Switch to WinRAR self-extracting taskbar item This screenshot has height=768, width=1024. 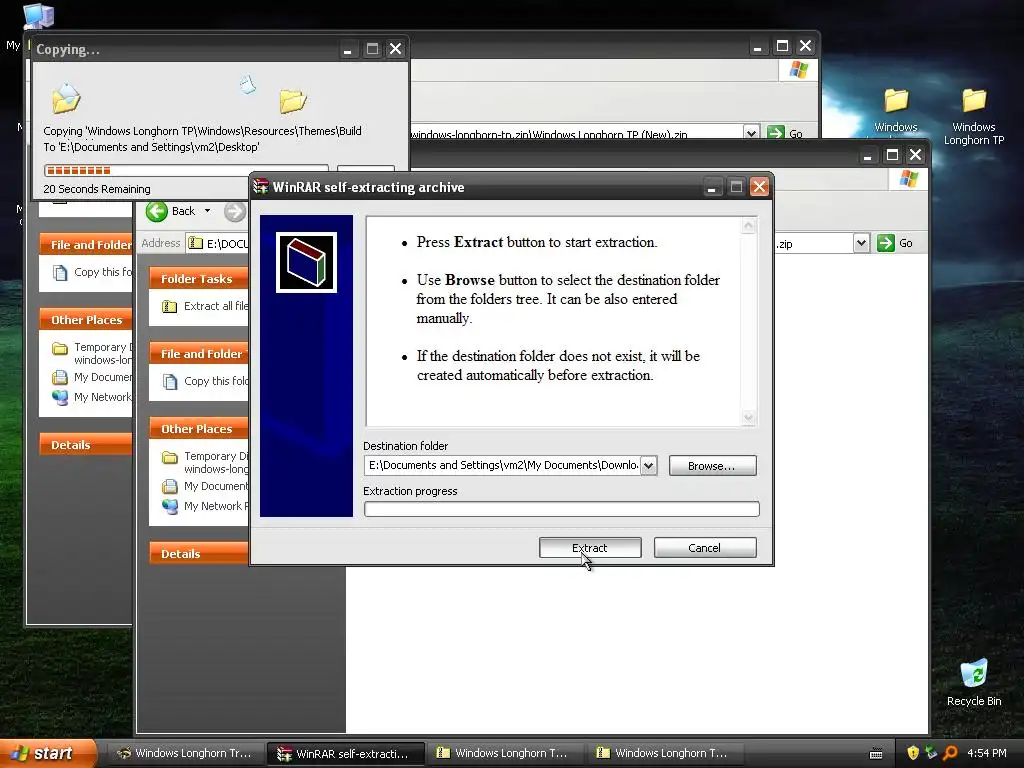tap(345, 753)
